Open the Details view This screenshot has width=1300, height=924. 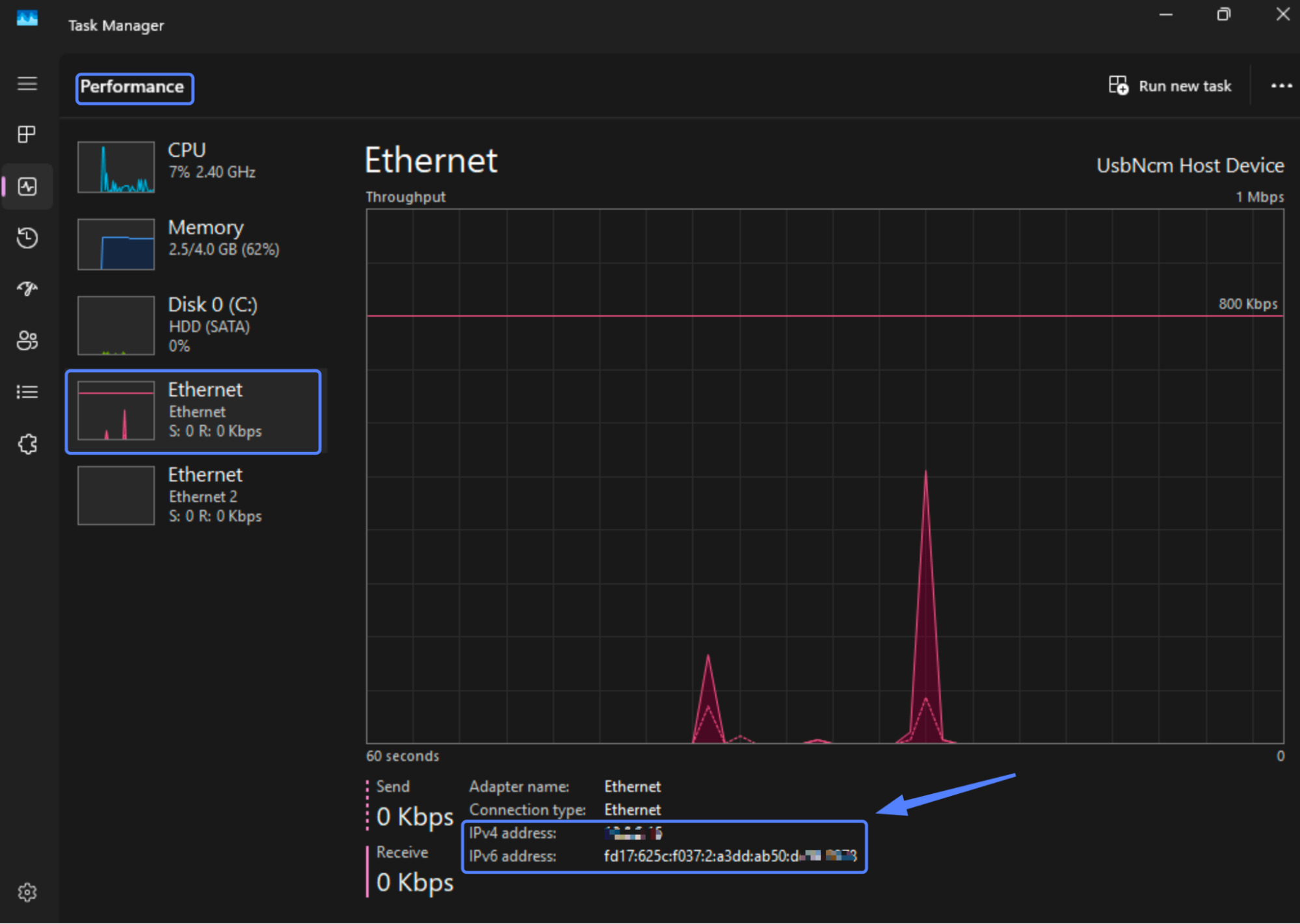(x=27, y=391)
